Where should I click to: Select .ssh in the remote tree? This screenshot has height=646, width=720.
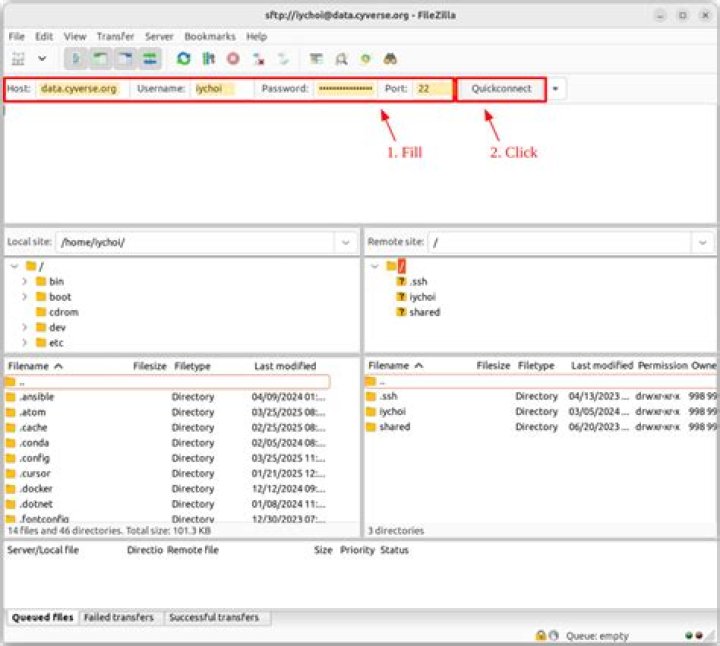(418, 281)
